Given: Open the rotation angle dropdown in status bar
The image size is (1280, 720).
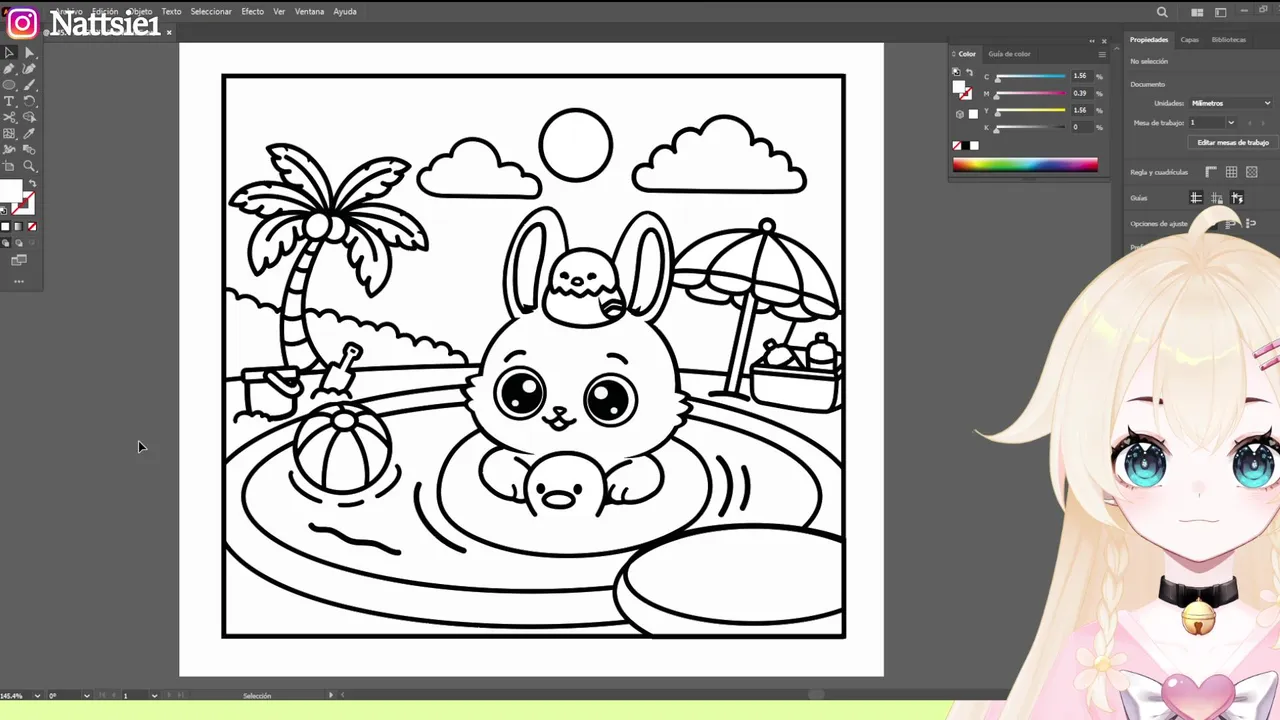Looking at the screenshot, I should (86, 695).
